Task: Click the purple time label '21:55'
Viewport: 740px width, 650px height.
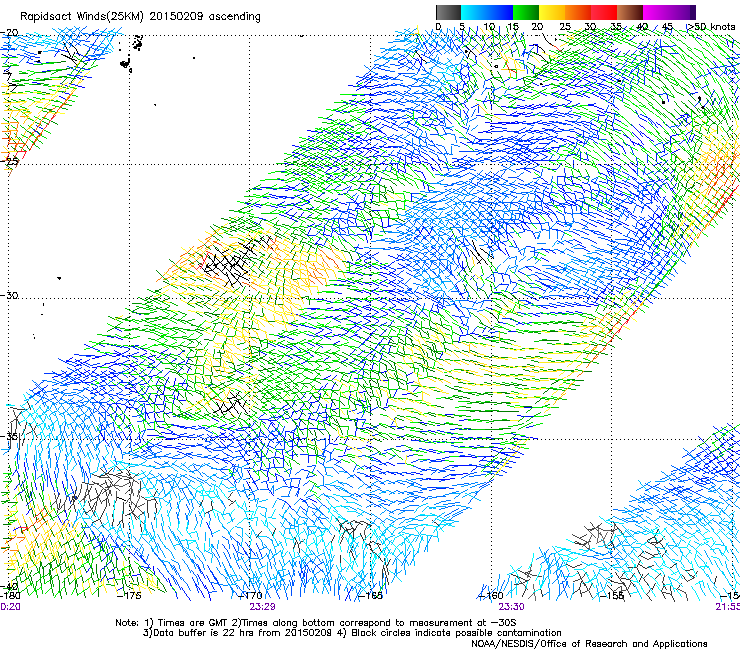Action: 728,607
